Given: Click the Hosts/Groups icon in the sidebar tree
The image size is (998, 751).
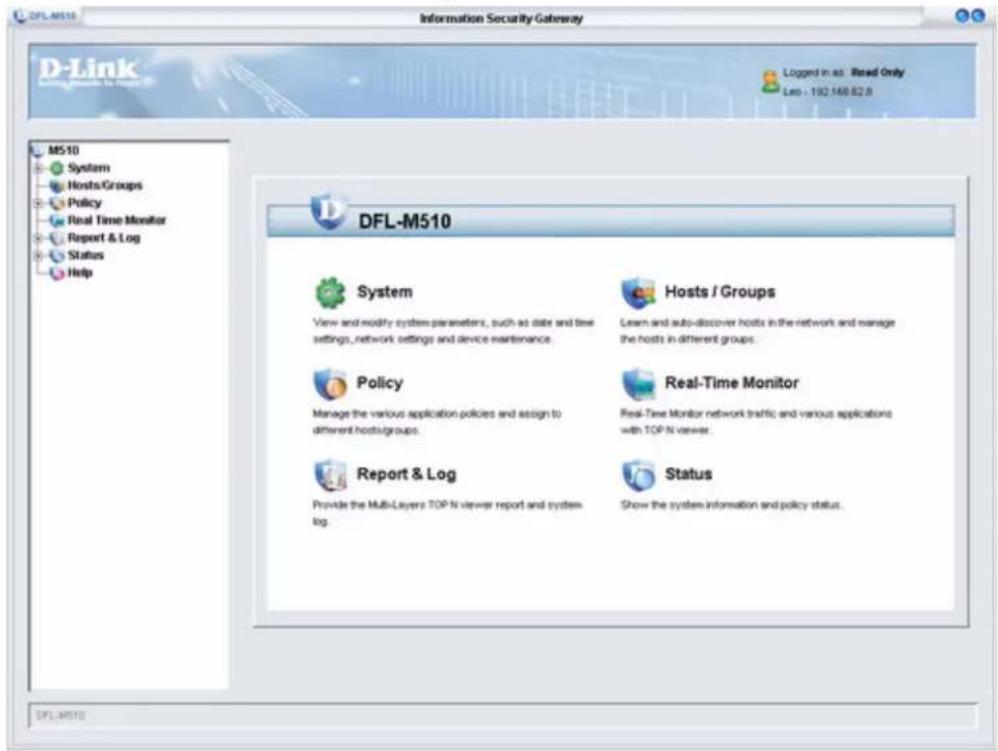Looking at the screenshot, I should click(x=57, y=186).
